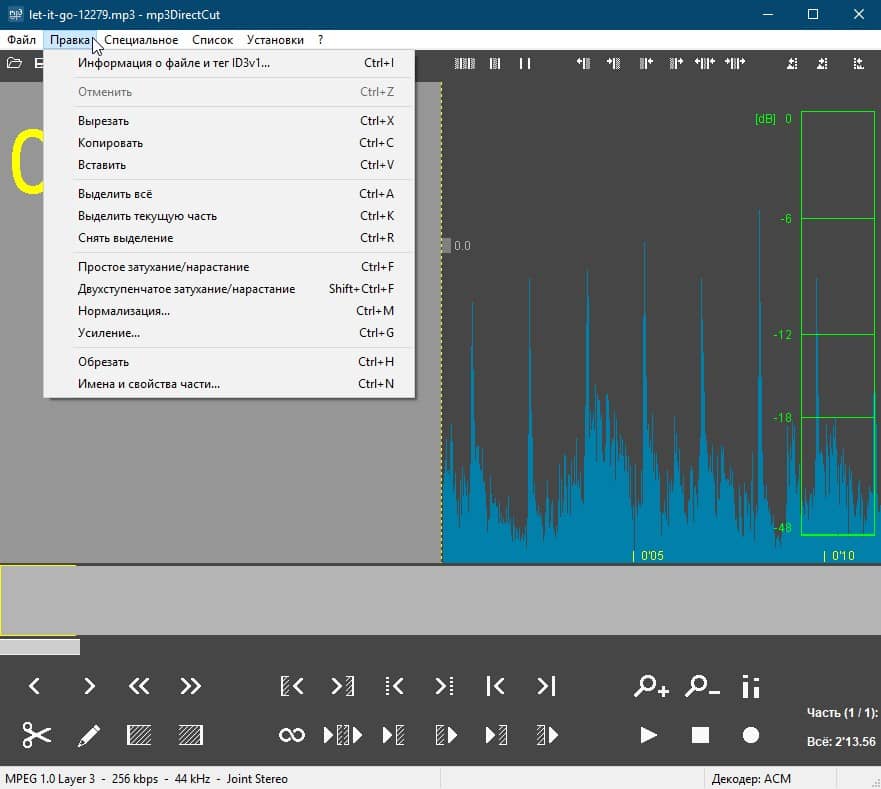Viewport: 881px width, 789px height.
Task: Click the zoom in magnifier icon
Action: point(651,686)
